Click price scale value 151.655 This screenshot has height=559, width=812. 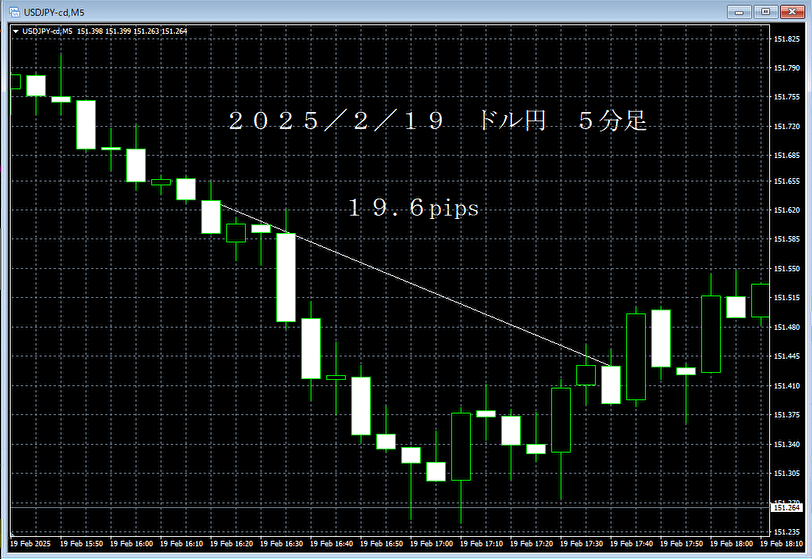pos(787,181)
